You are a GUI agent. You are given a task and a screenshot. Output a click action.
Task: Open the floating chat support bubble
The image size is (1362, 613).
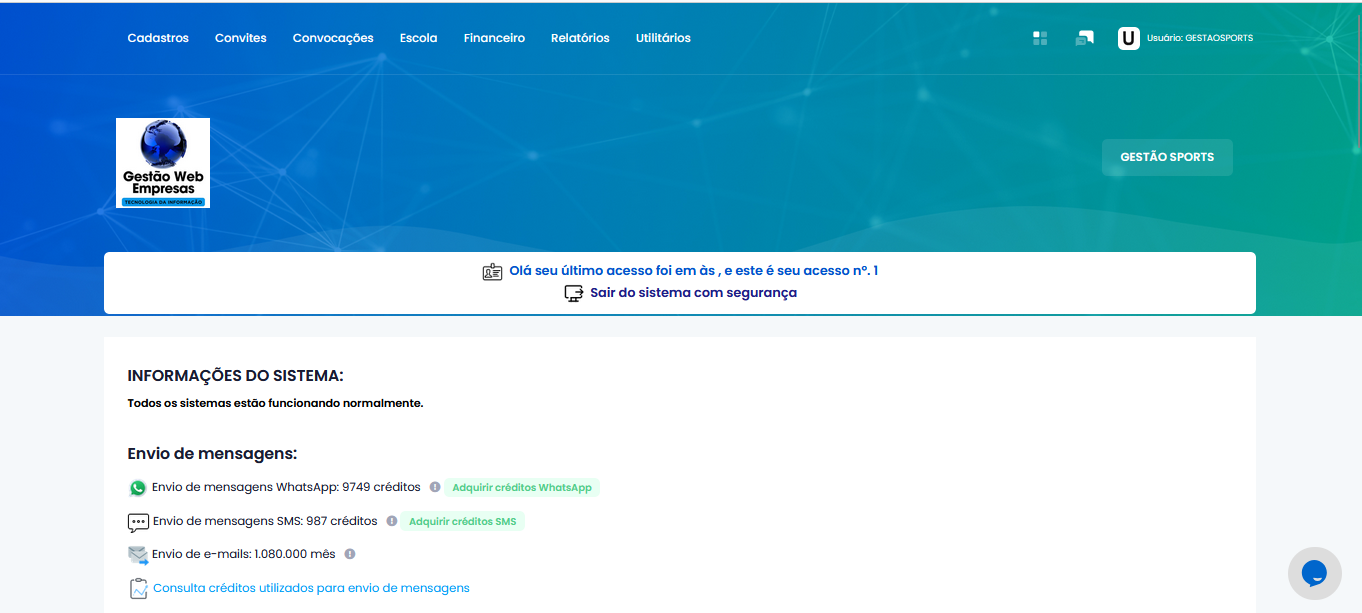coord(1314,573)
